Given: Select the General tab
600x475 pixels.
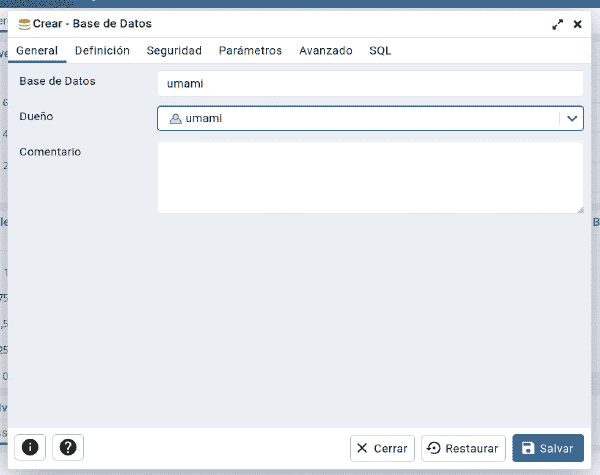Looking at the screenshot, I should click(x=37, y=51).
